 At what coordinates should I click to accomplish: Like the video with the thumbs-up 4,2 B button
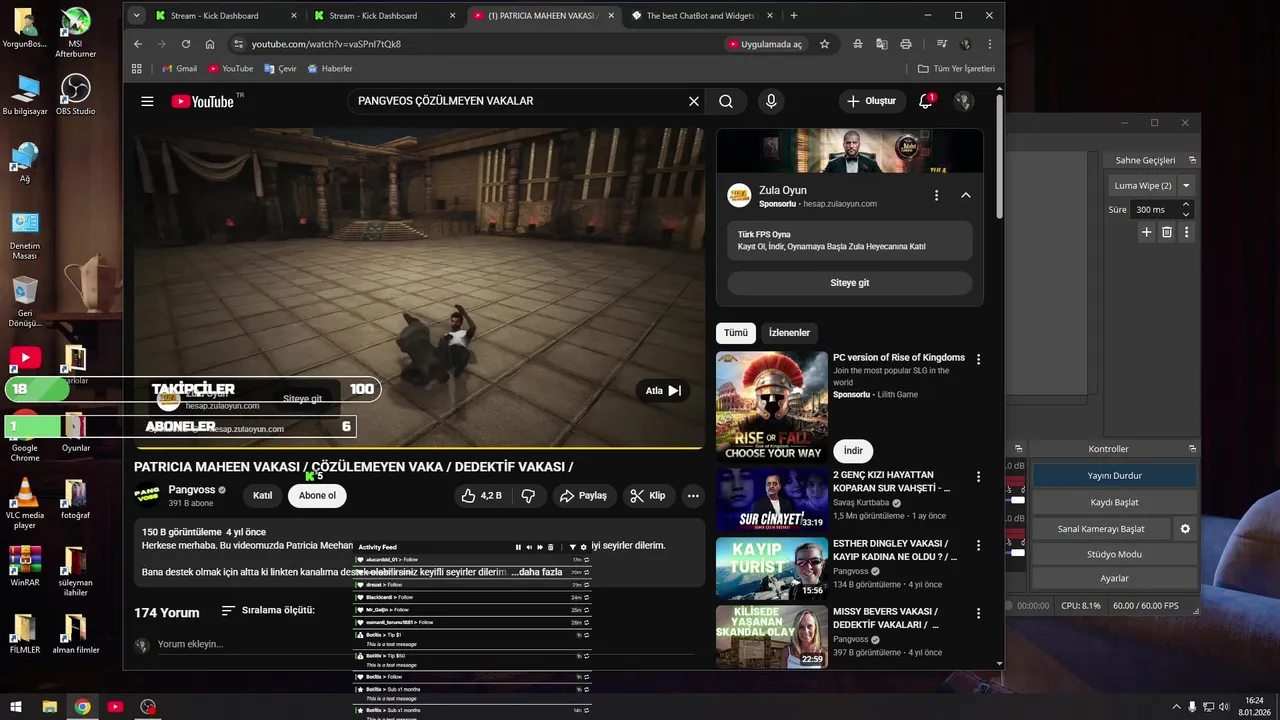[x=481, y=496]
